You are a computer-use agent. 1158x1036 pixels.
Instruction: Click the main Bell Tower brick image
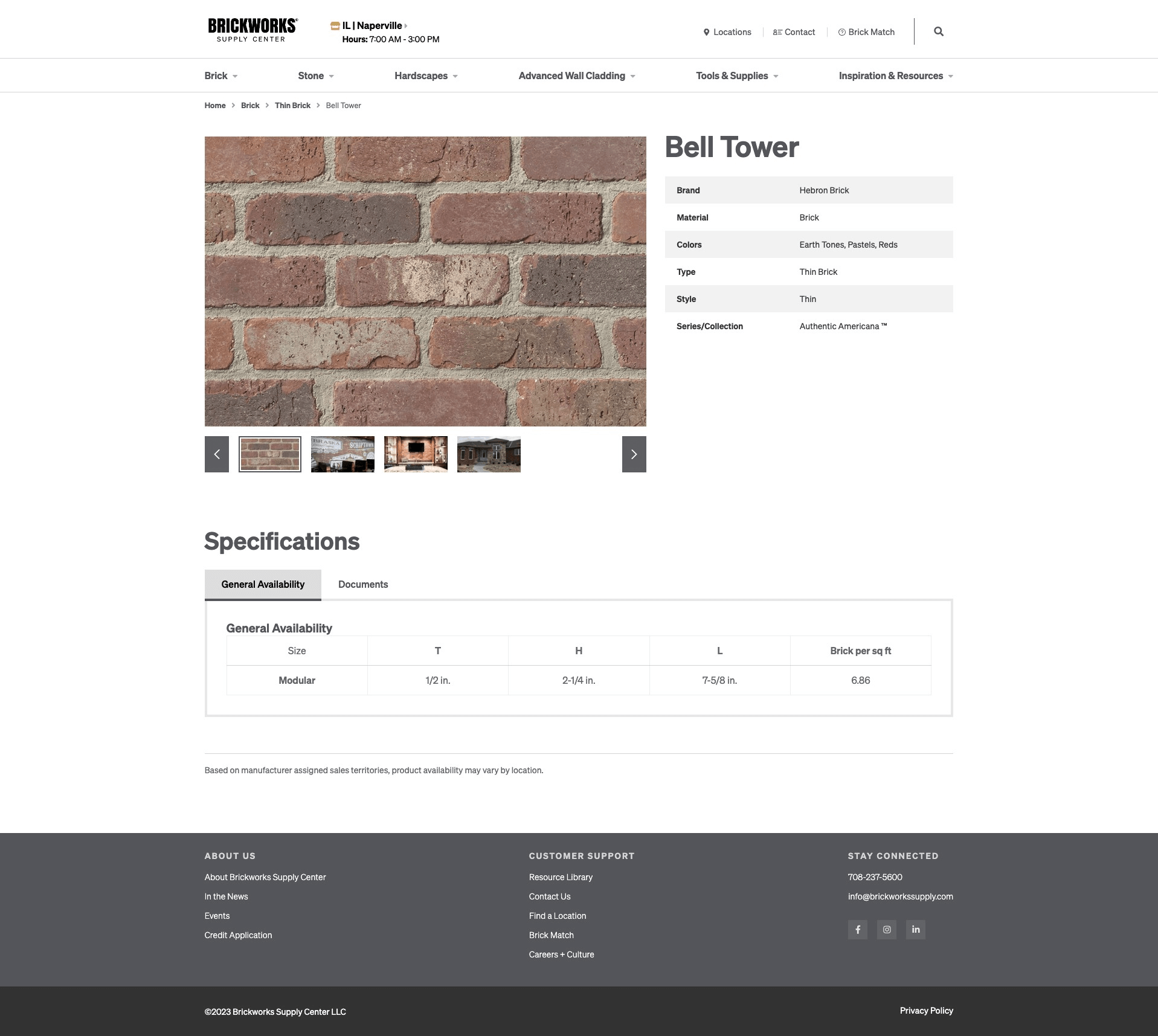[x=425, y=282]
